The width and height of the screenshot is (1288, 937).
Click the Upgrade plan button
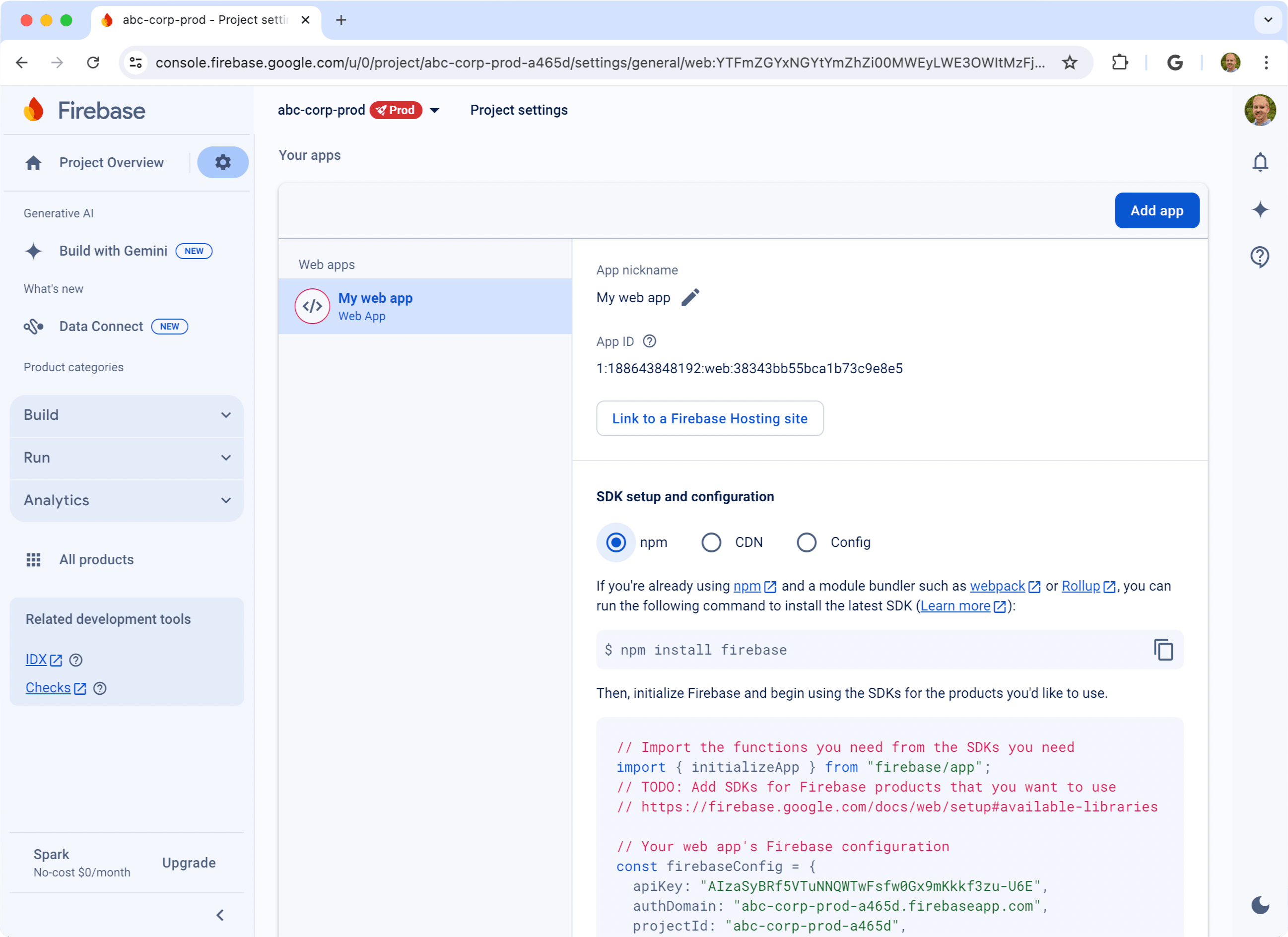189,863
